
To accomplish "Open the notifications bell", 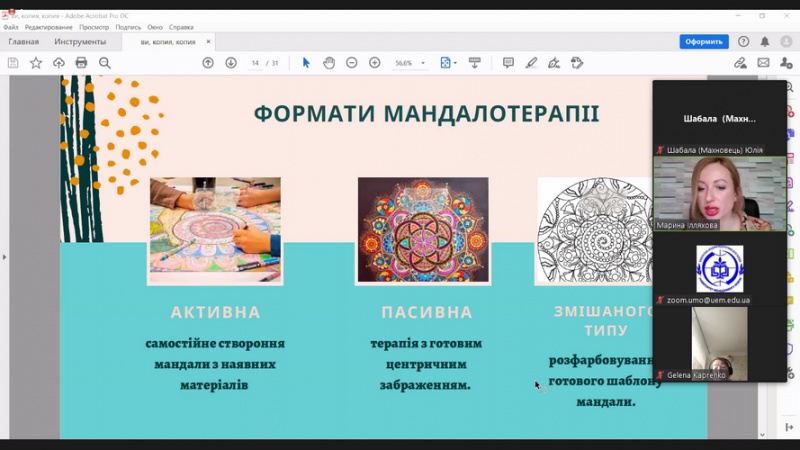I will point(765,42).
